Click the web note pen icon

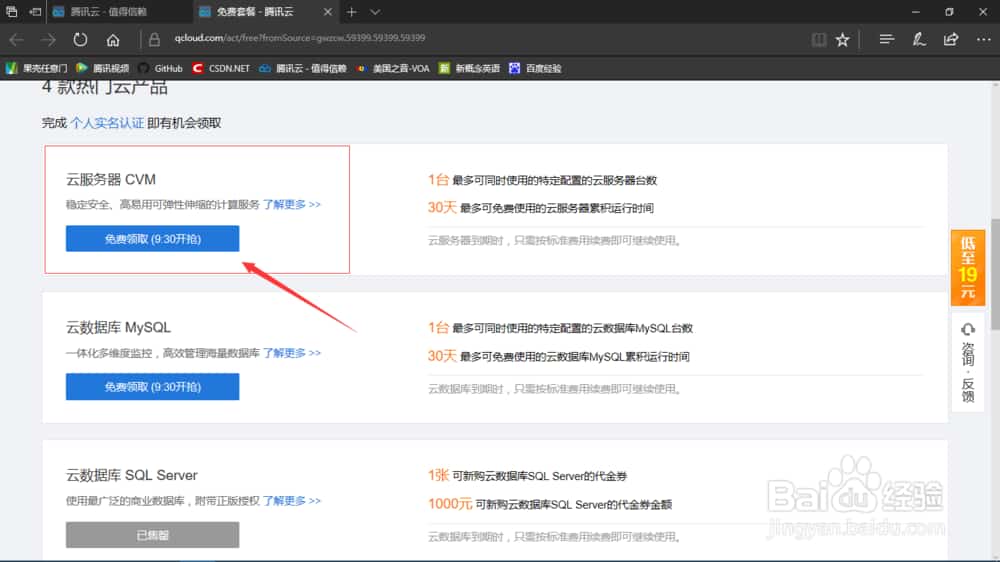point(918,40)
